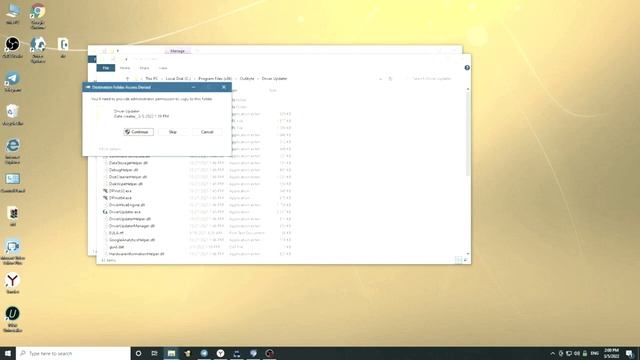Select DriverUpdaterHelper.dll file
Screen dimensions: 640x360
coord(130,219)
